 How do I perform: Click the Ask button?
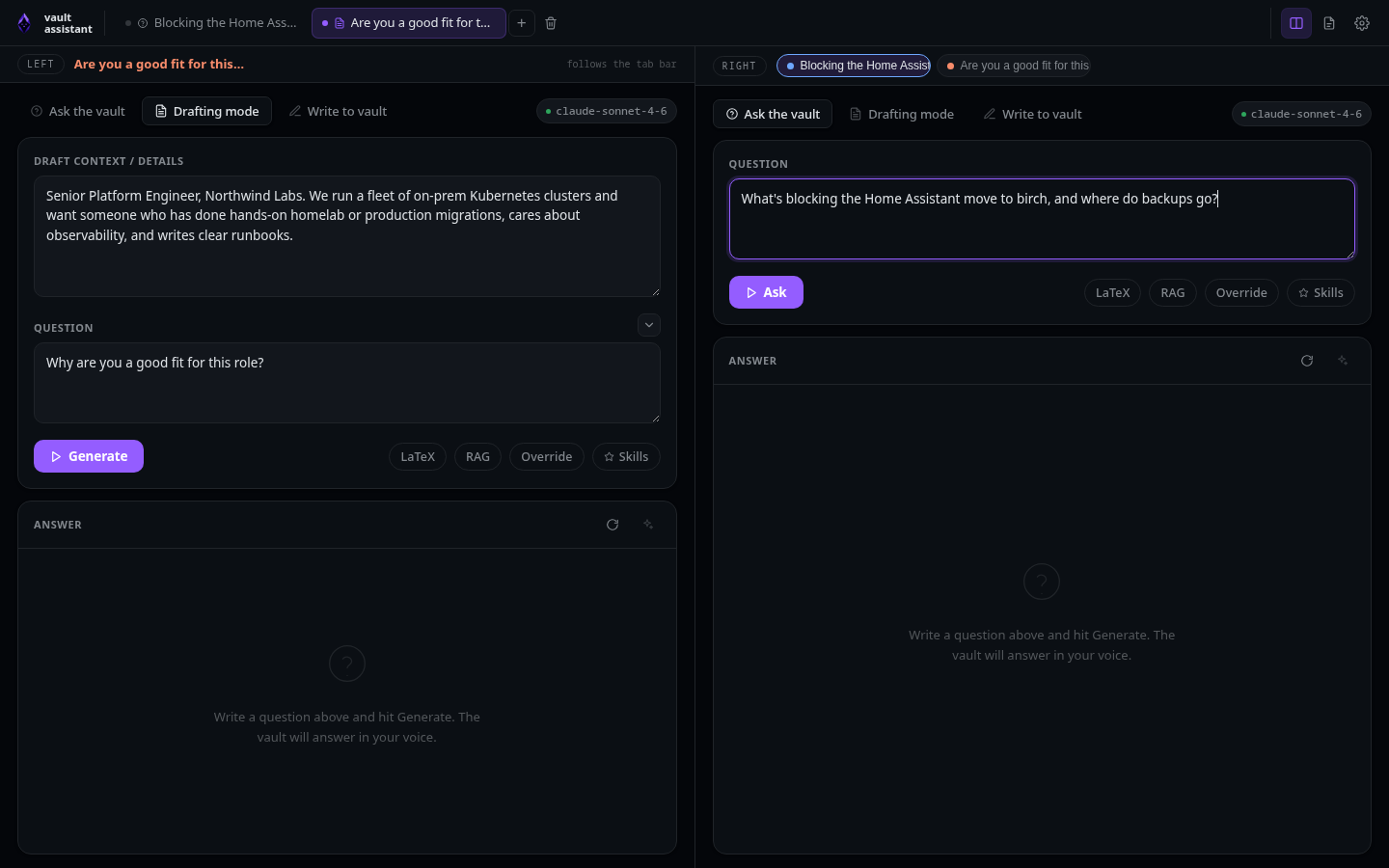pyautogui.click(x=766, y=292)
